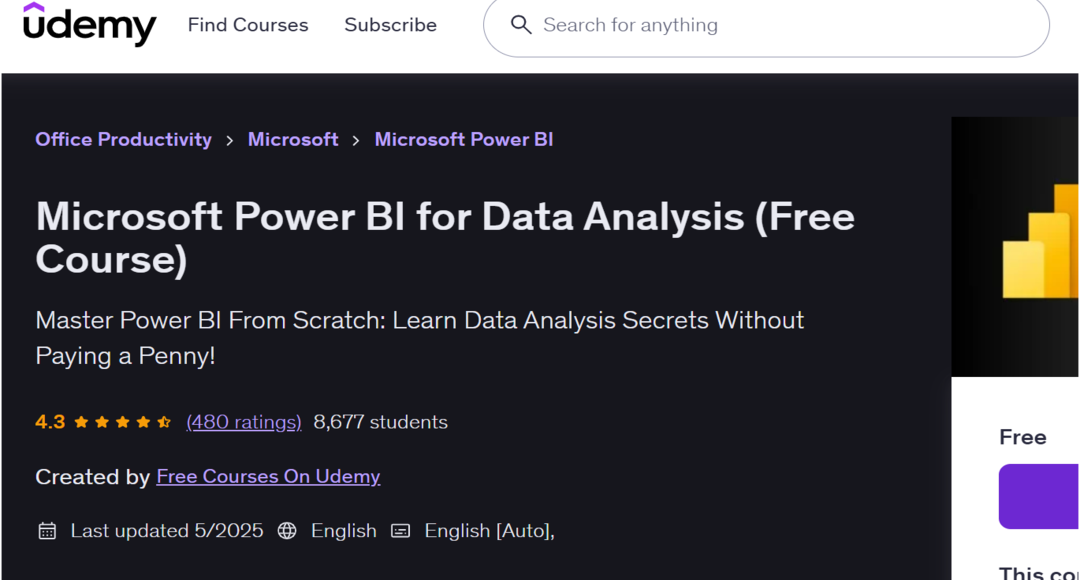Open the (480 ratings) link
This screenshot has height=580, width=1080.
click(243, 422)
